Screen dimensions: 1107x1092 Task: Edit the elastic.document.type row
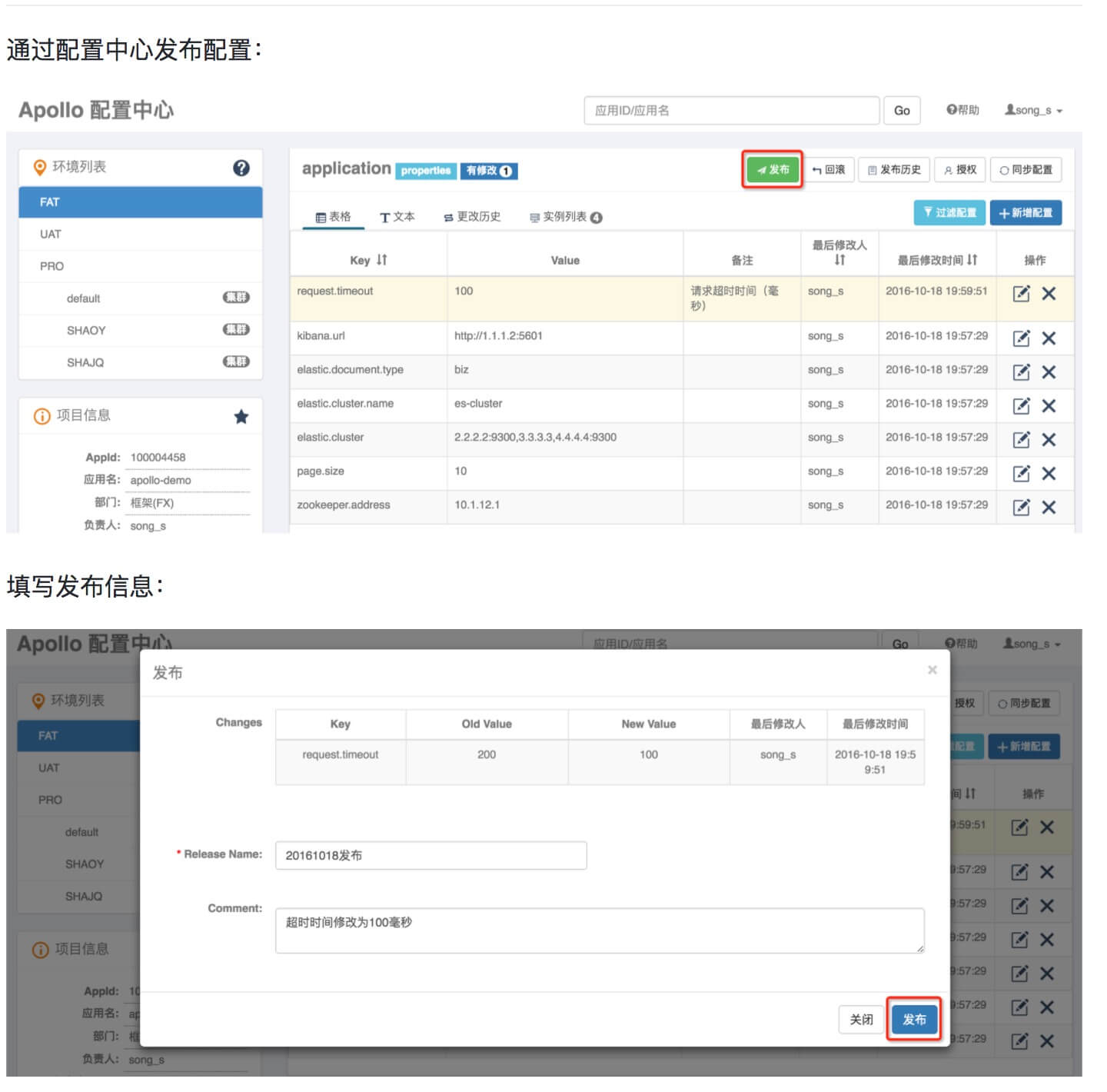(x=1021, y=371)
